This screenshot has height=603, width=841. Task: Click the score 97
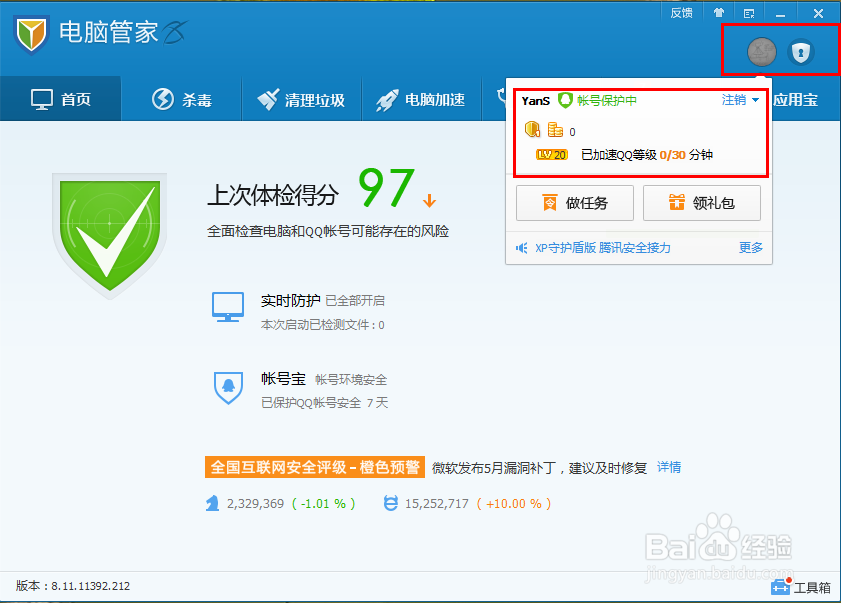pyautogui.click(x=386, y=187)
